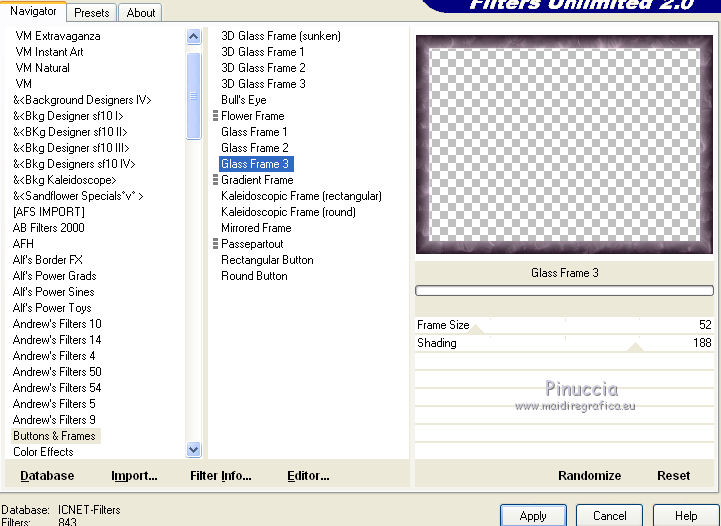Select Andrew's Filters 10 category

(57, 324)
